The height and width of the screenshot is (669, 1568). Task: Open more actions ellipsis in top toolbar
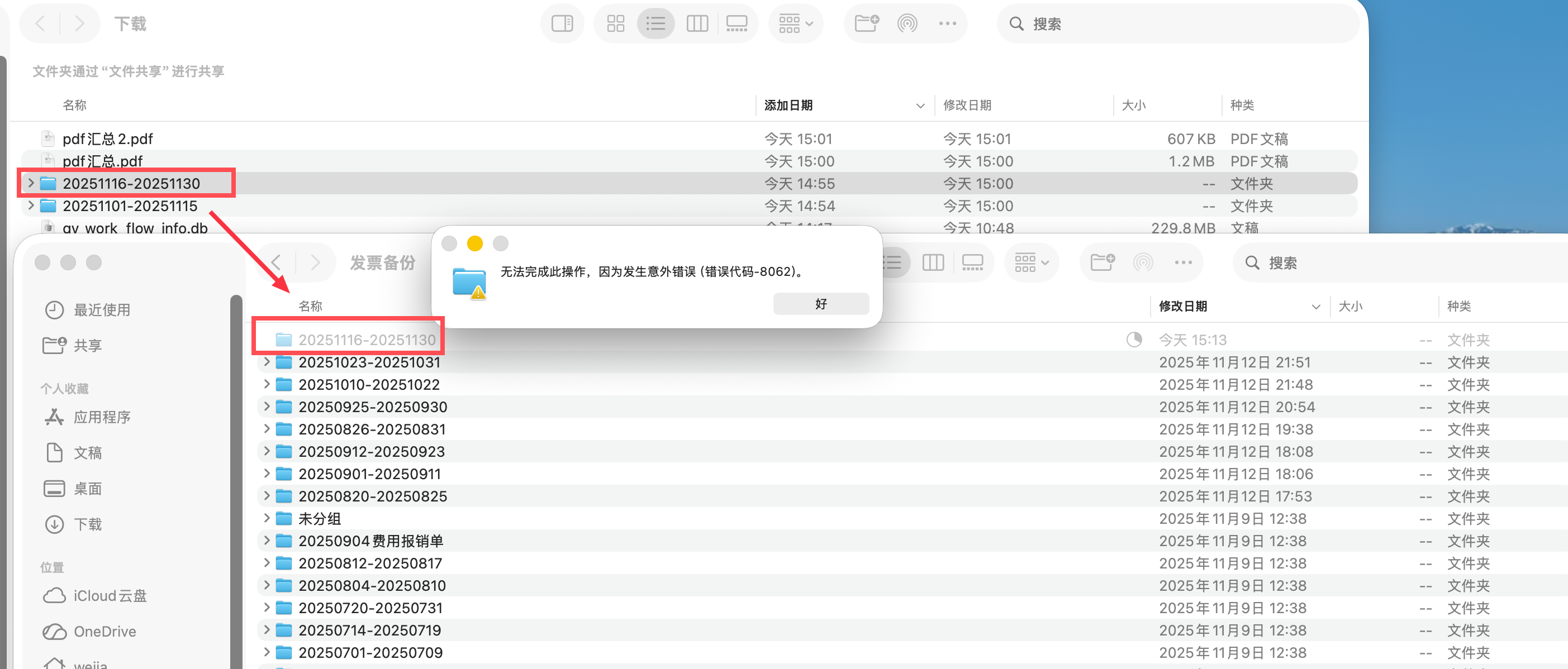tap(947, 23)
